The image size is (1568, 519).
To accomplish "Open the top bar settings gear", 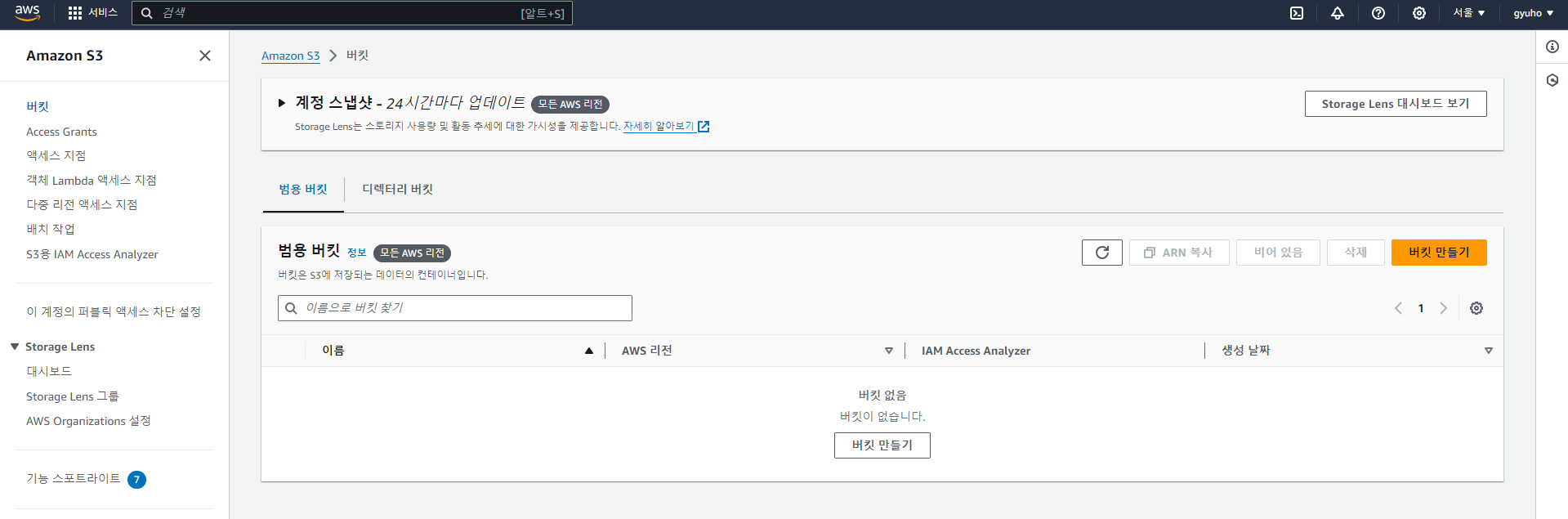I will [x=1419, y=13].
